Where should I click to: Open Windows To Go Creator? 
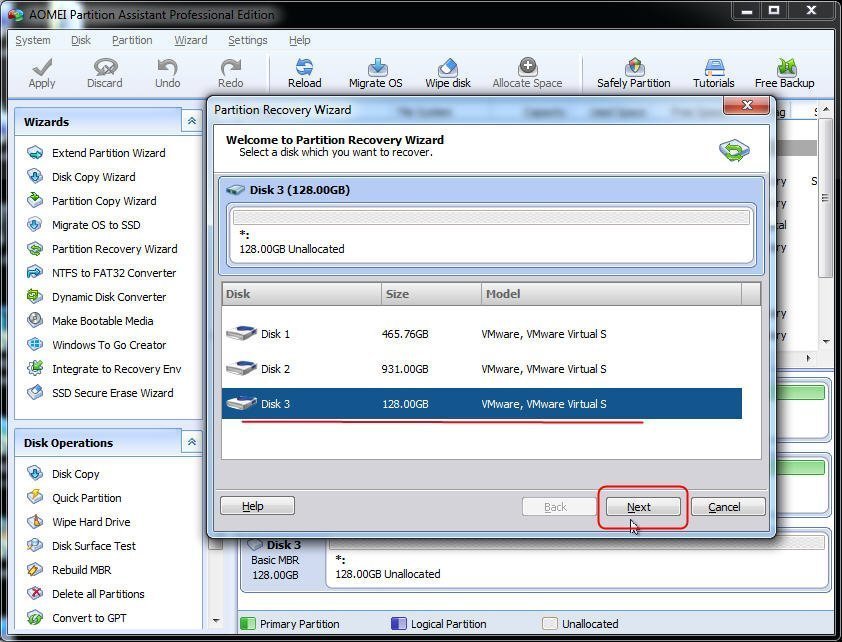click(97, 345)
